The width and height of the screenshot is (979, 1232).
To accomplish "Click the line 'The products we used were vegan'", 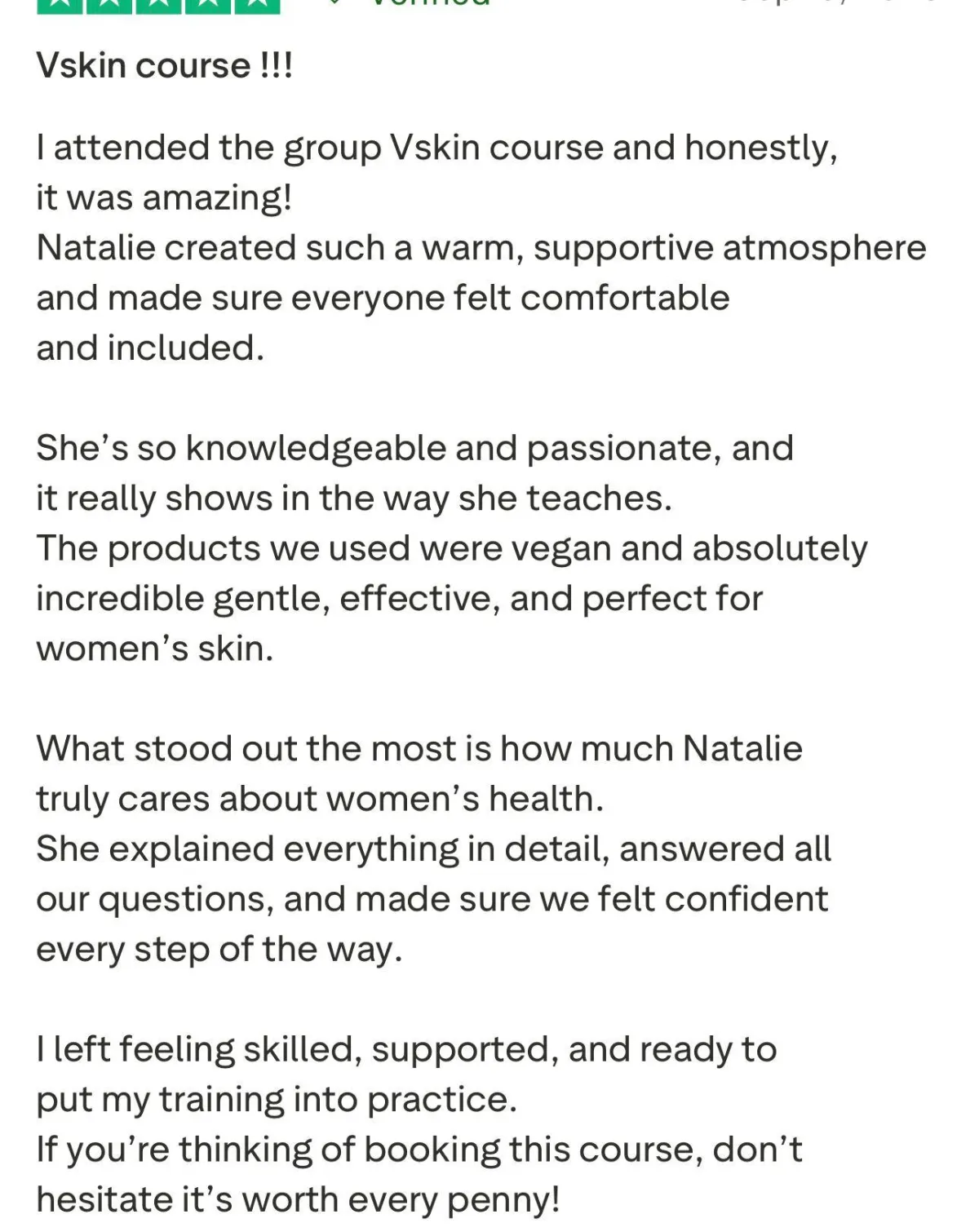I will coord(452,549).
